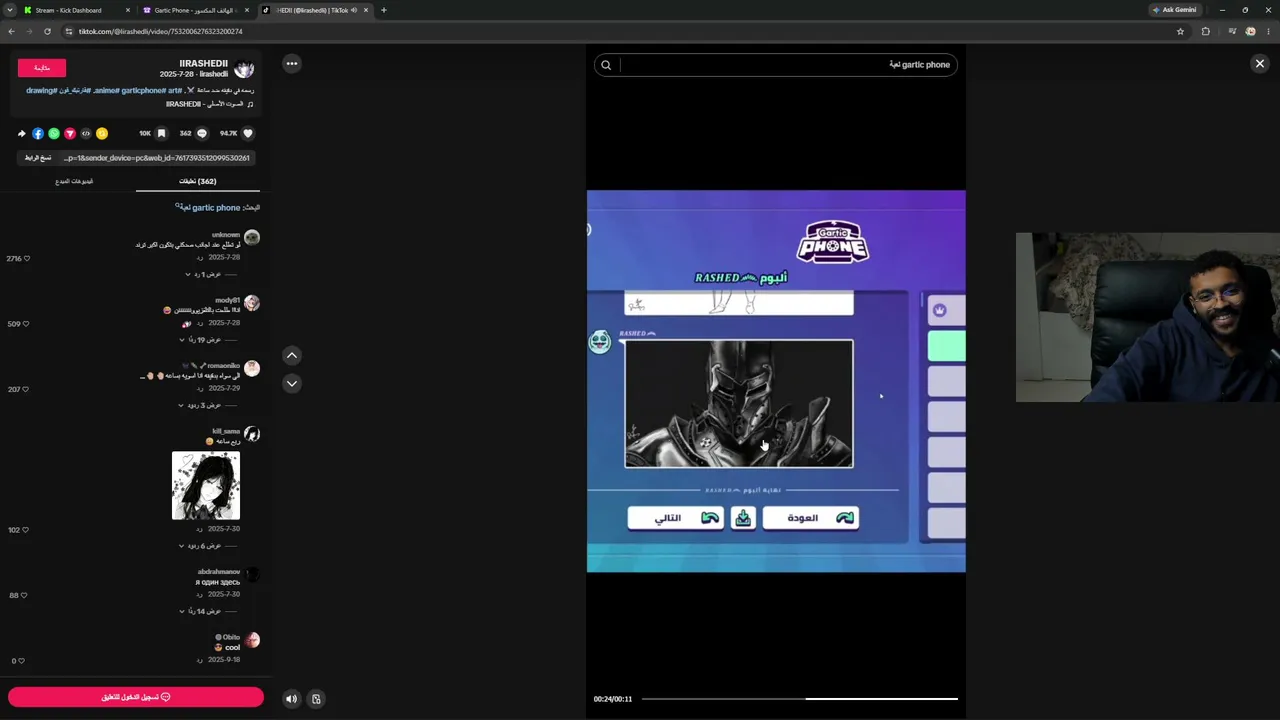Viewport: 1280px width, 720px height.
Task: Open the embed code icon
Action: (x=86, y=133)
